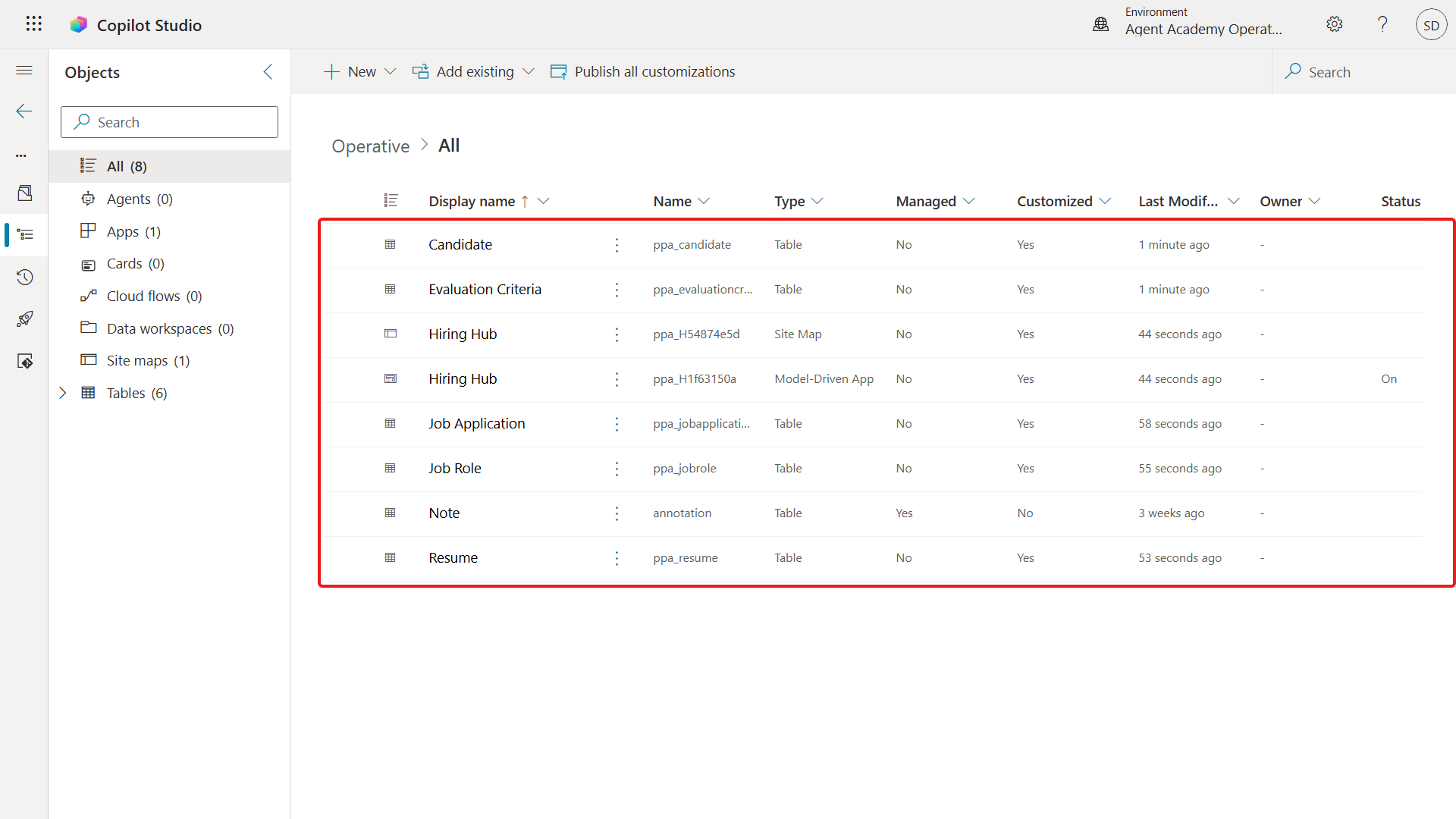Image resolution: width=1456 pixels, height=819 pixels.
Task: Open the Settings gear icon
Action: coord(1335,24)
